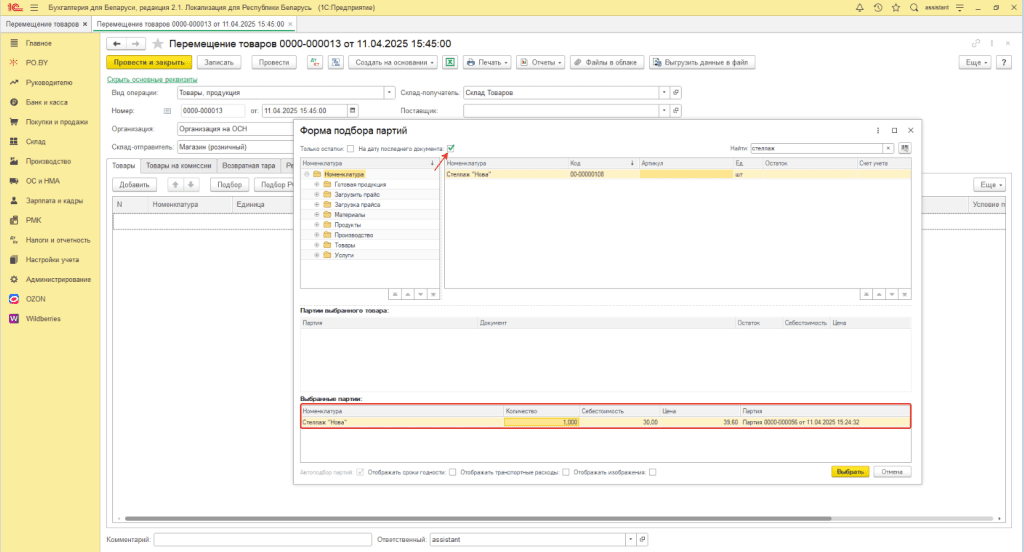Open the Вид операции dropdown arrow
The height and width of the screenshot is (552, 1024).
tap(389, 93)
